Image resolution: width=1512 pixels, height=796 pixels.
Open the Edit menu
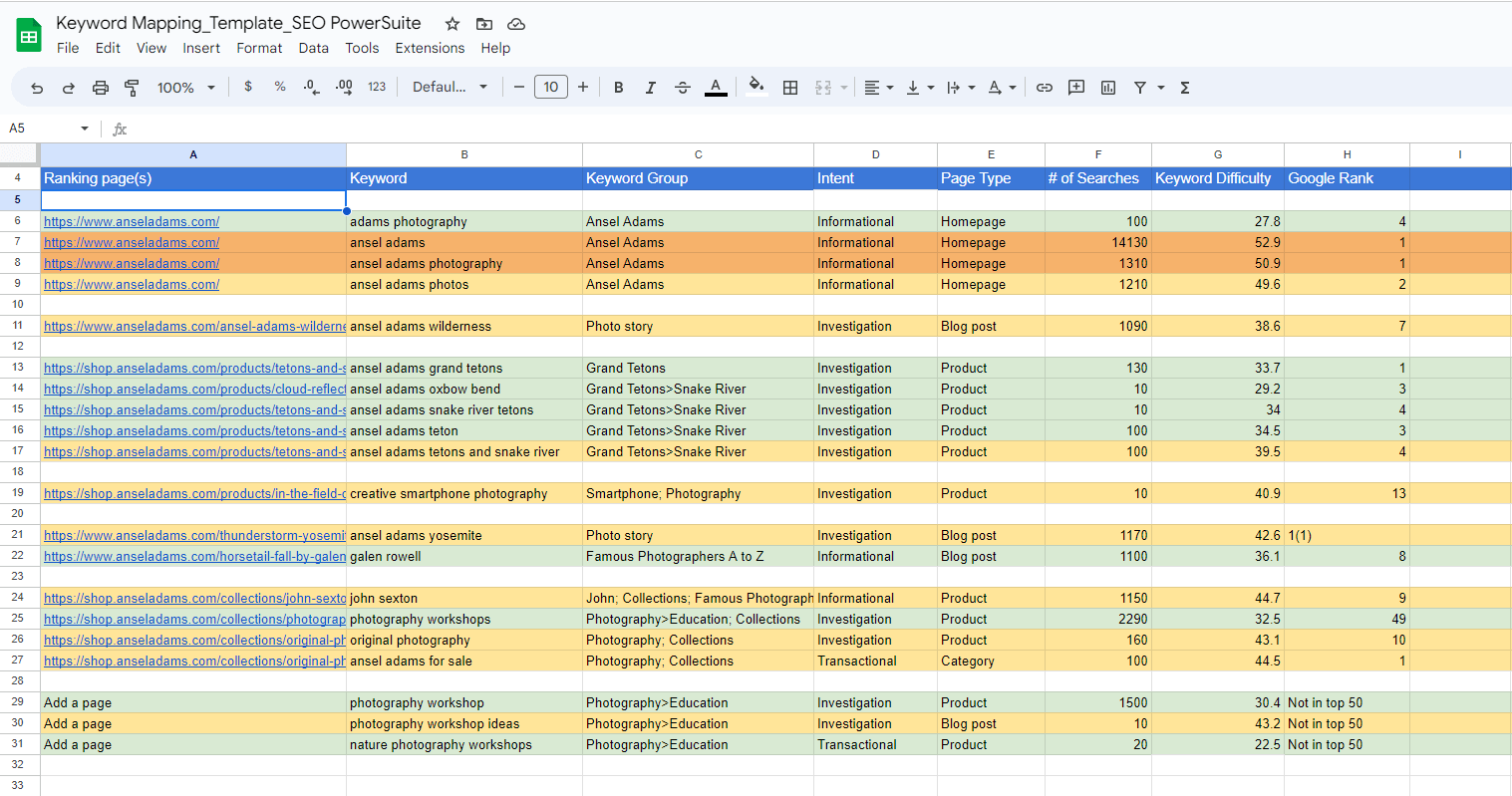tap(108, 48)
